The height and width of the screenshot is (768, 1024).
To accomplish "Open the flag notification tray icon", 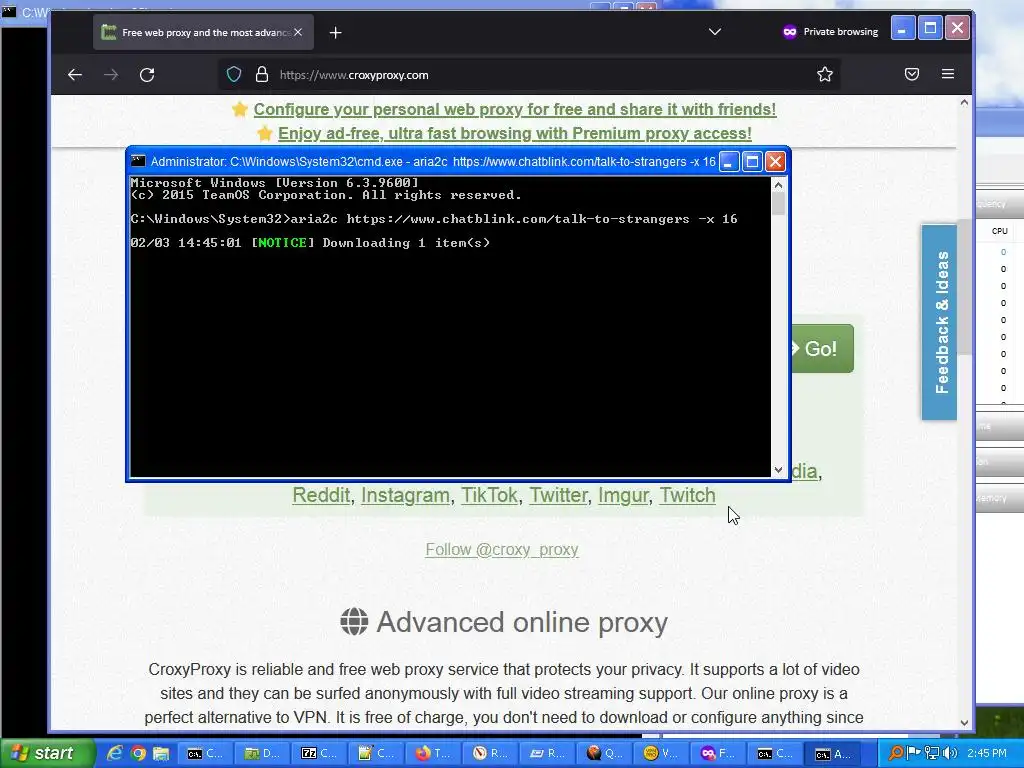I will (x=914, y=753).
